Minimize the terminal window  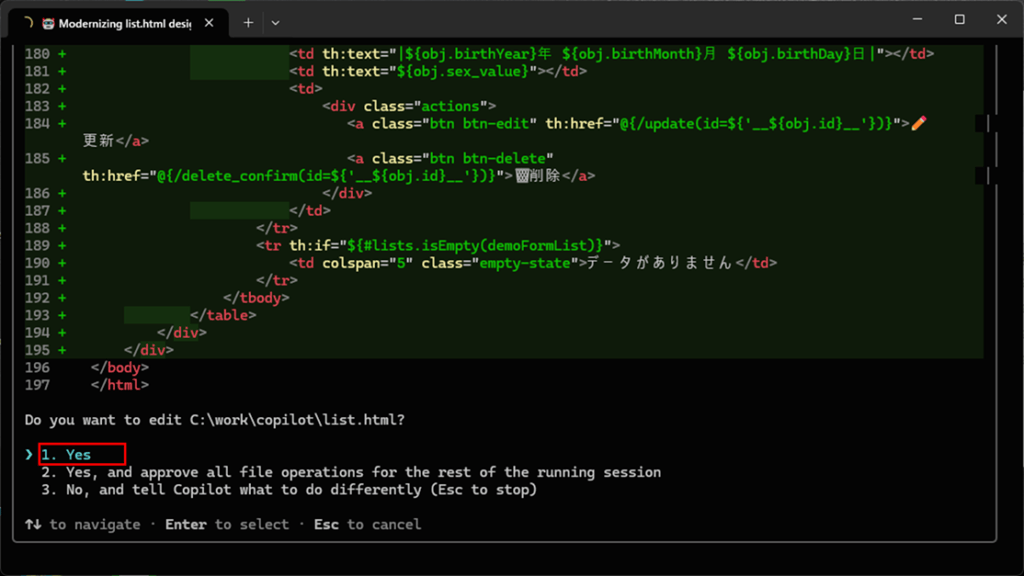click(x=918, y=20)
